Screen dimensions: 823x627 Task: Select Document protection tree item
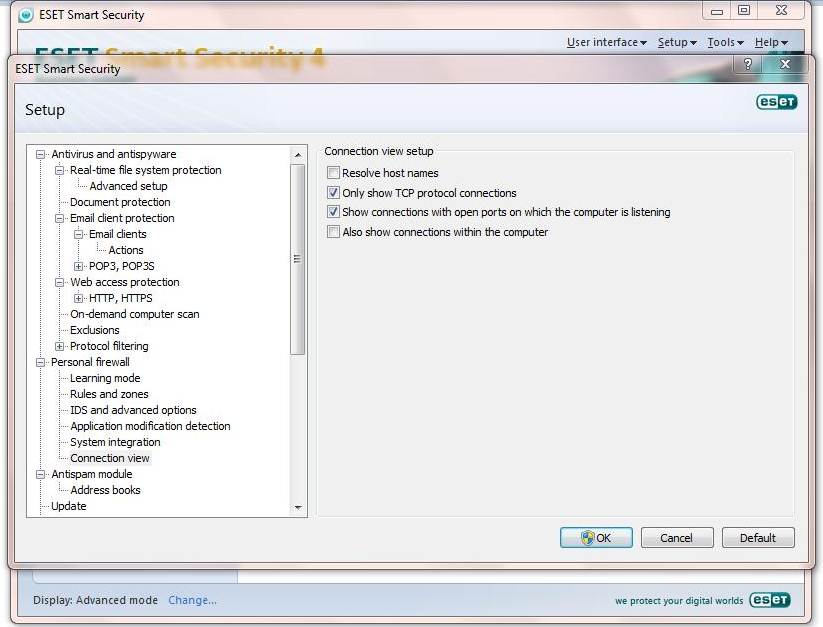(x=120, y=202)
